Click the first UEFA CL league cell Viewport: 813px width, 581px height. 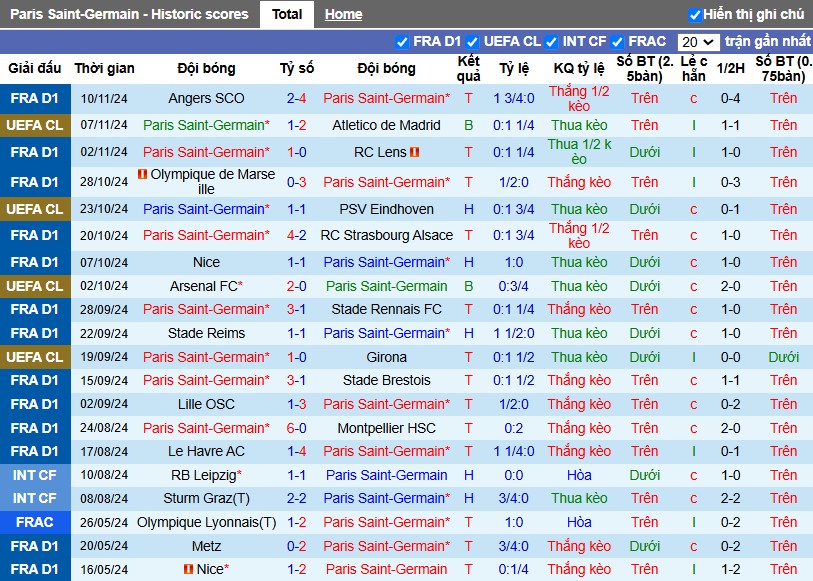pyautogui.click(x=35, y=125)
